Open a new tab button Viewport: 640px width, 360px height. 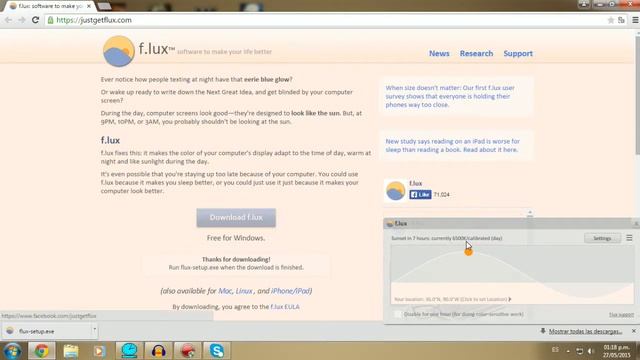point(104,6)
